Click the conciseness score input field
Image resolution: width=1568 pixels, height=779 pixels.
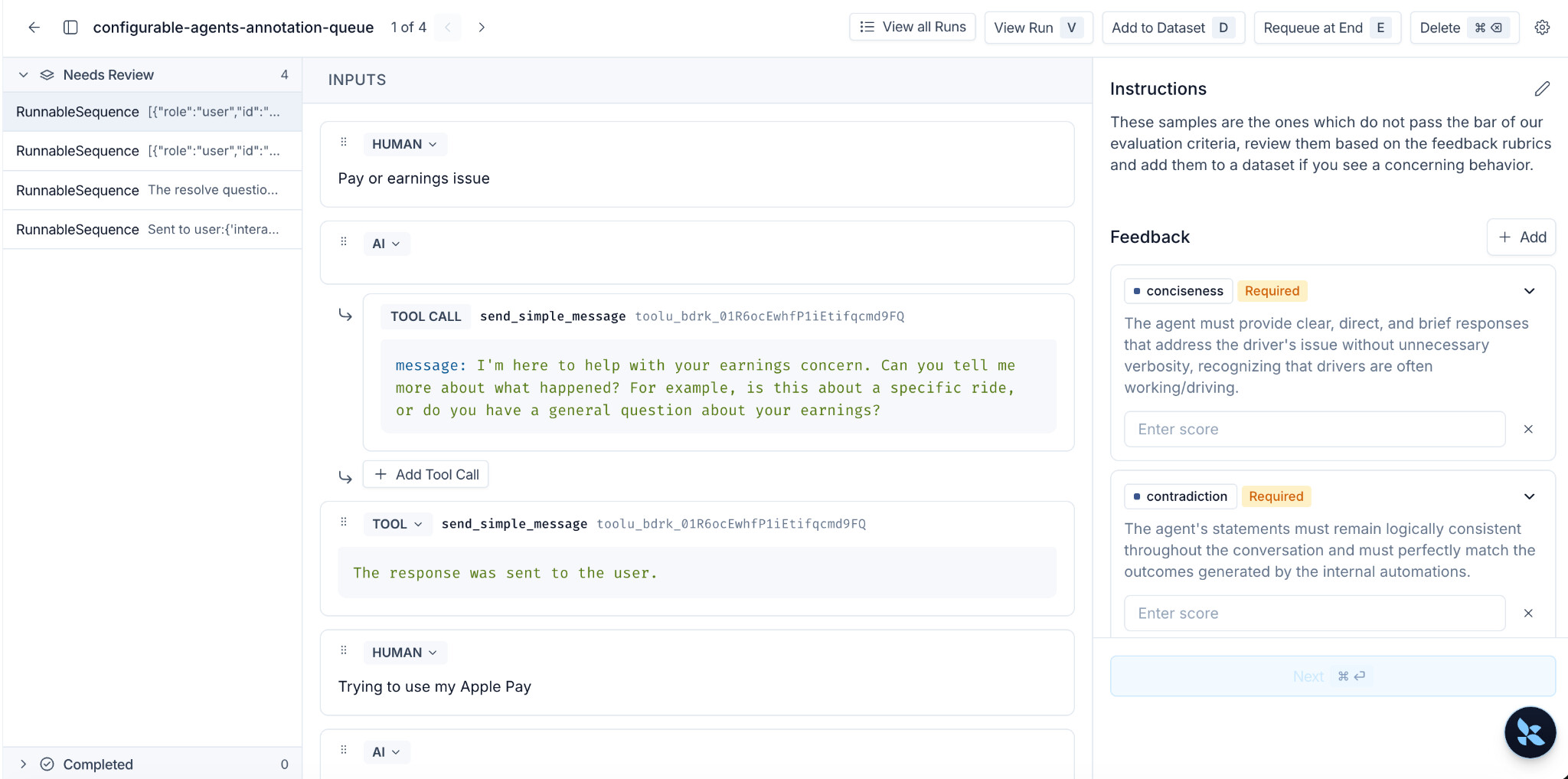1315,429
